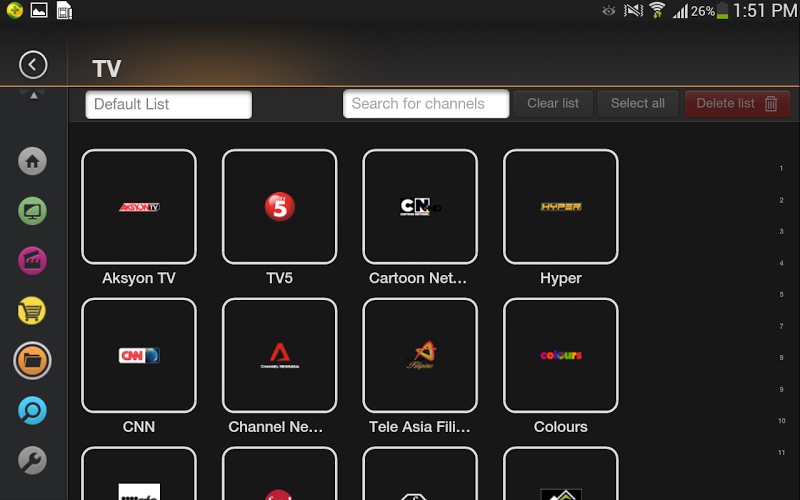Viewport: 800px width, 500px height.
Task: Jump to index number 8
Action: pos(781,358)
